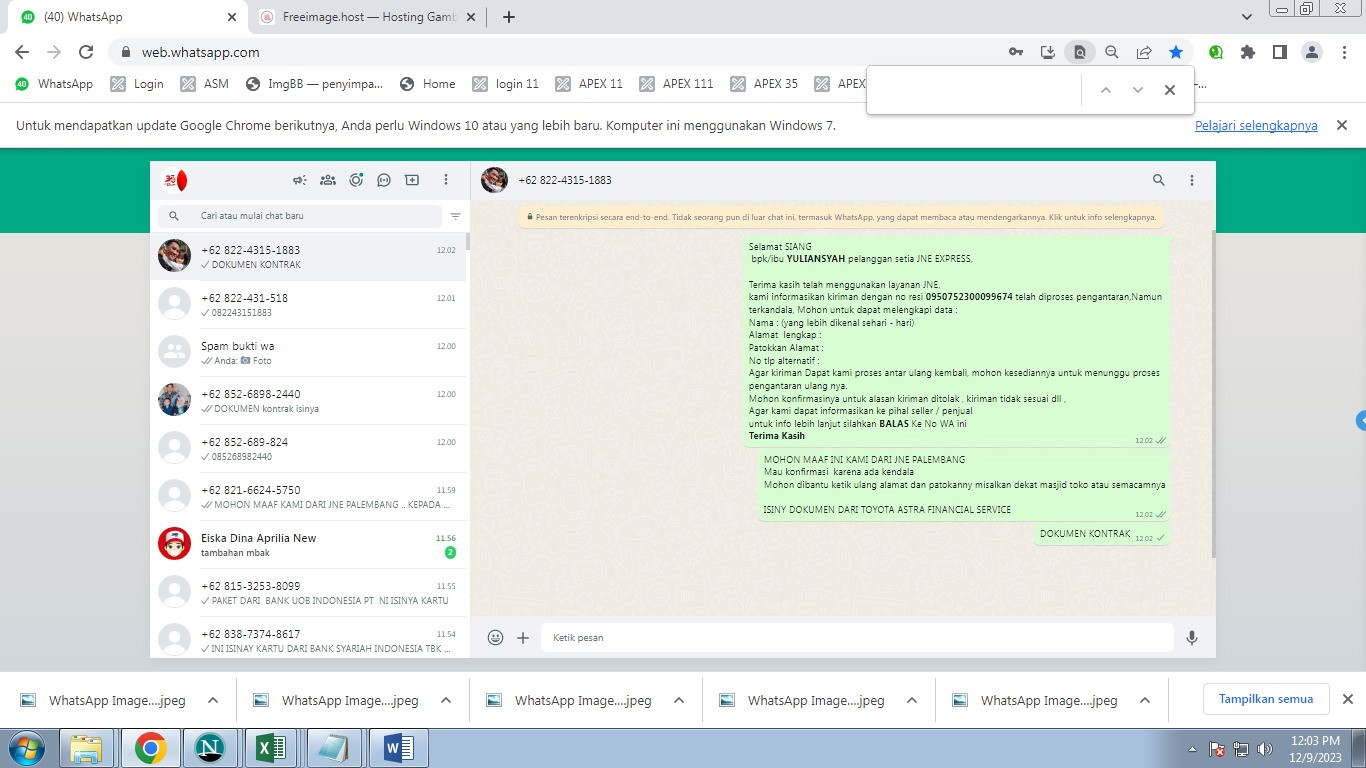Open chat +62 815-3253-8099
This screenshot has width=1366, height=768.
[310, 593]
